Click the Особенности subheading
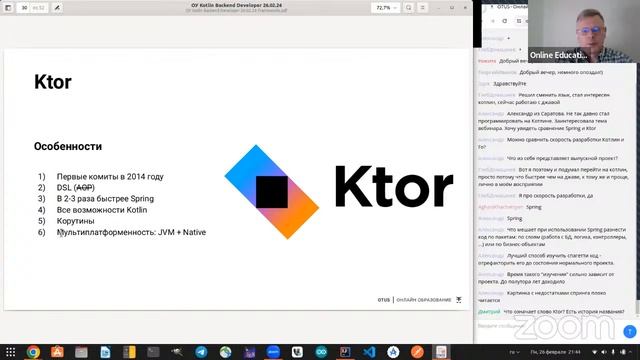The height and width of the screenshot is (360, 640). pos(68,146)
